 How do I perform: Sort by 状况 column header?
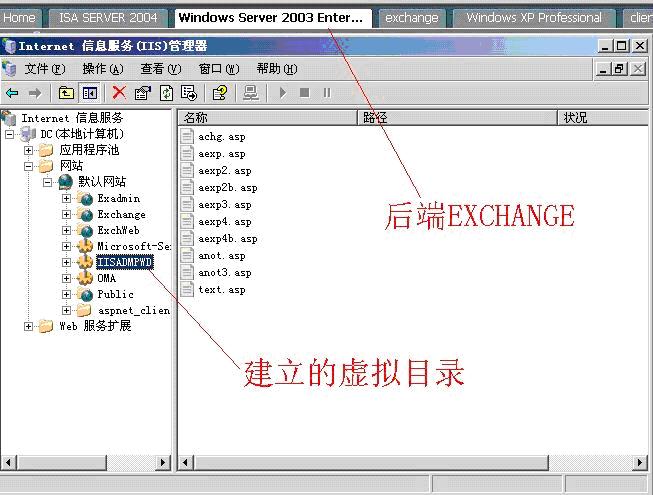pyautogui.click(x=603, y=118)
